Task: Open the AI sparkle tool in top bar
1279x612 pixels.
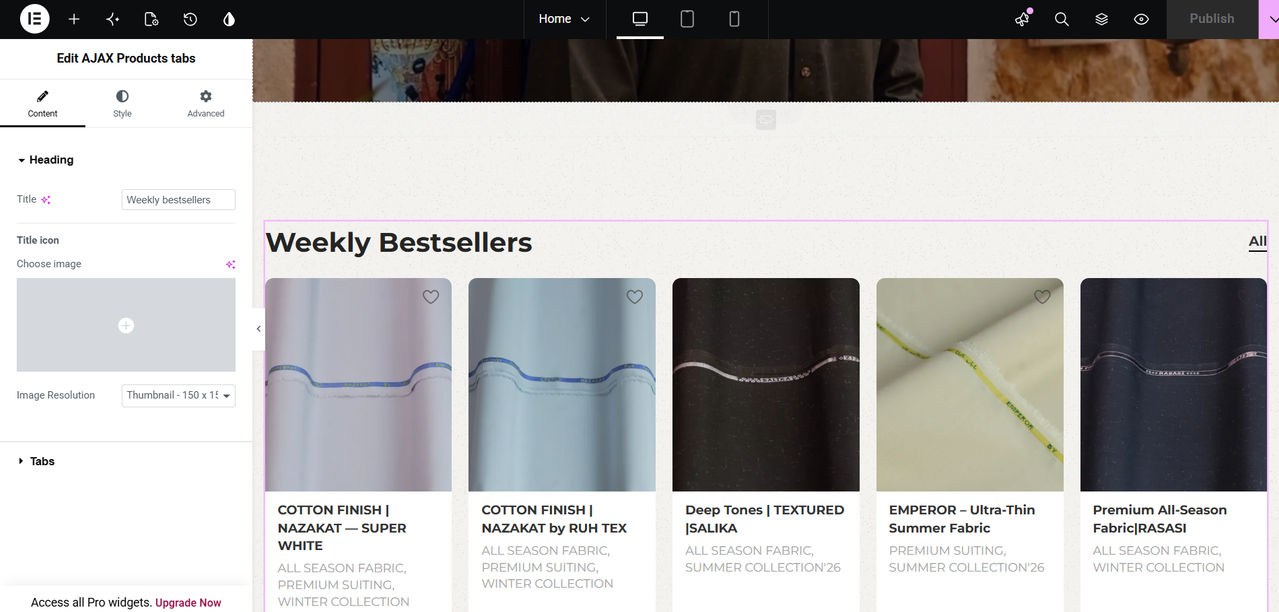Action: point(112,19)
